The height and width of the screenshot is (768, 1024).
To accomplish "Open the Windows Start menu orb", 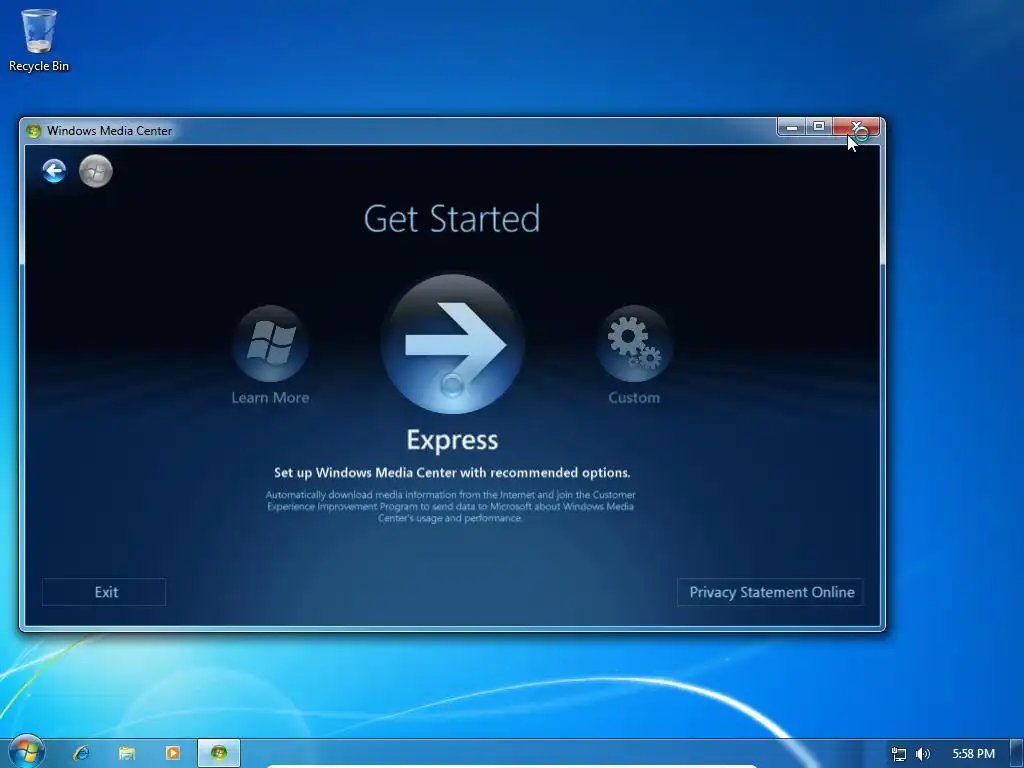I will pyautogui.click(x=26, y=752).
